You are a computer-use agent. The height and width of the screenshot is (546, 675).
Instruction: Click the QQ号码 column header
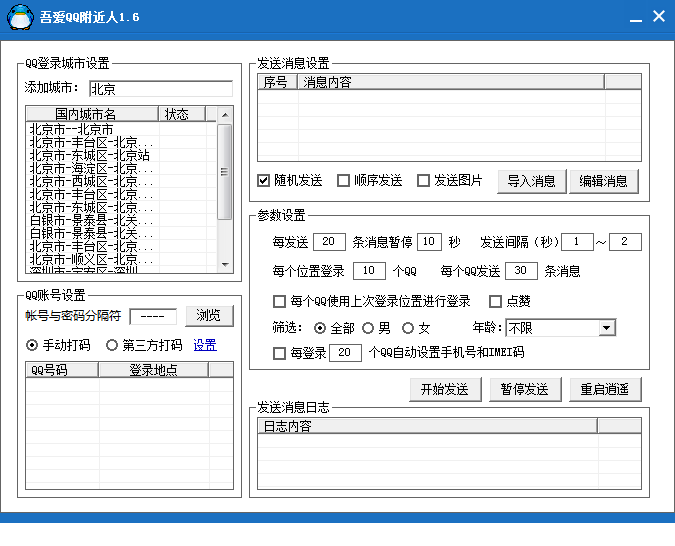(62, 370)
